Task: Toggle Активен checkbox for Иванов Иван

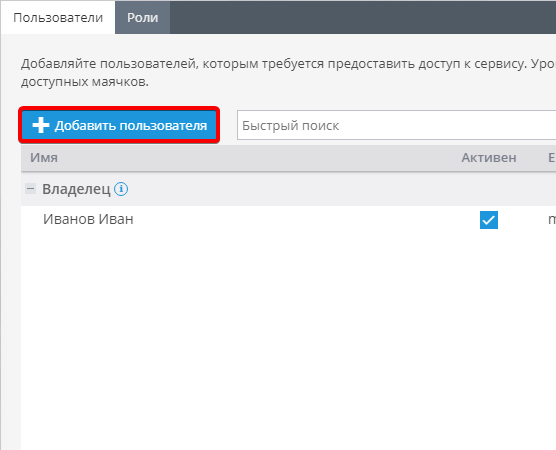Action: [x=489, y=220]
